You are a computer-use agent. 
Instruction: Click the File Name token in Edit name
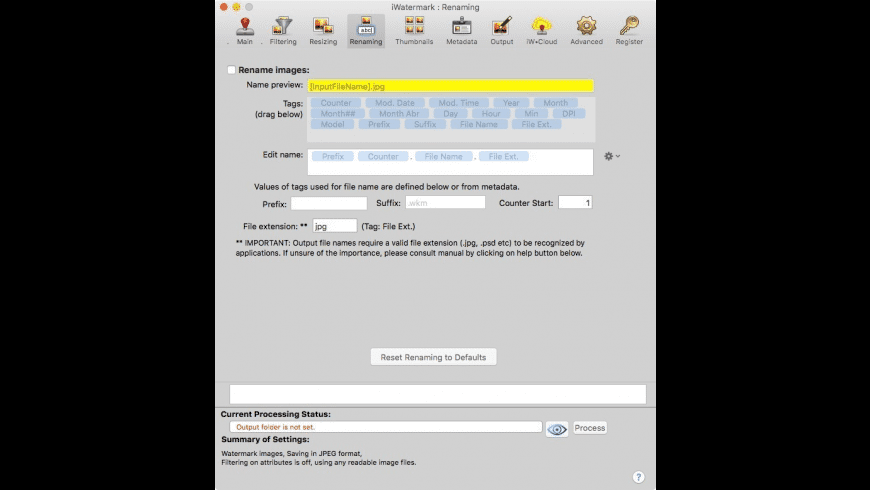(x=443, y=156)
